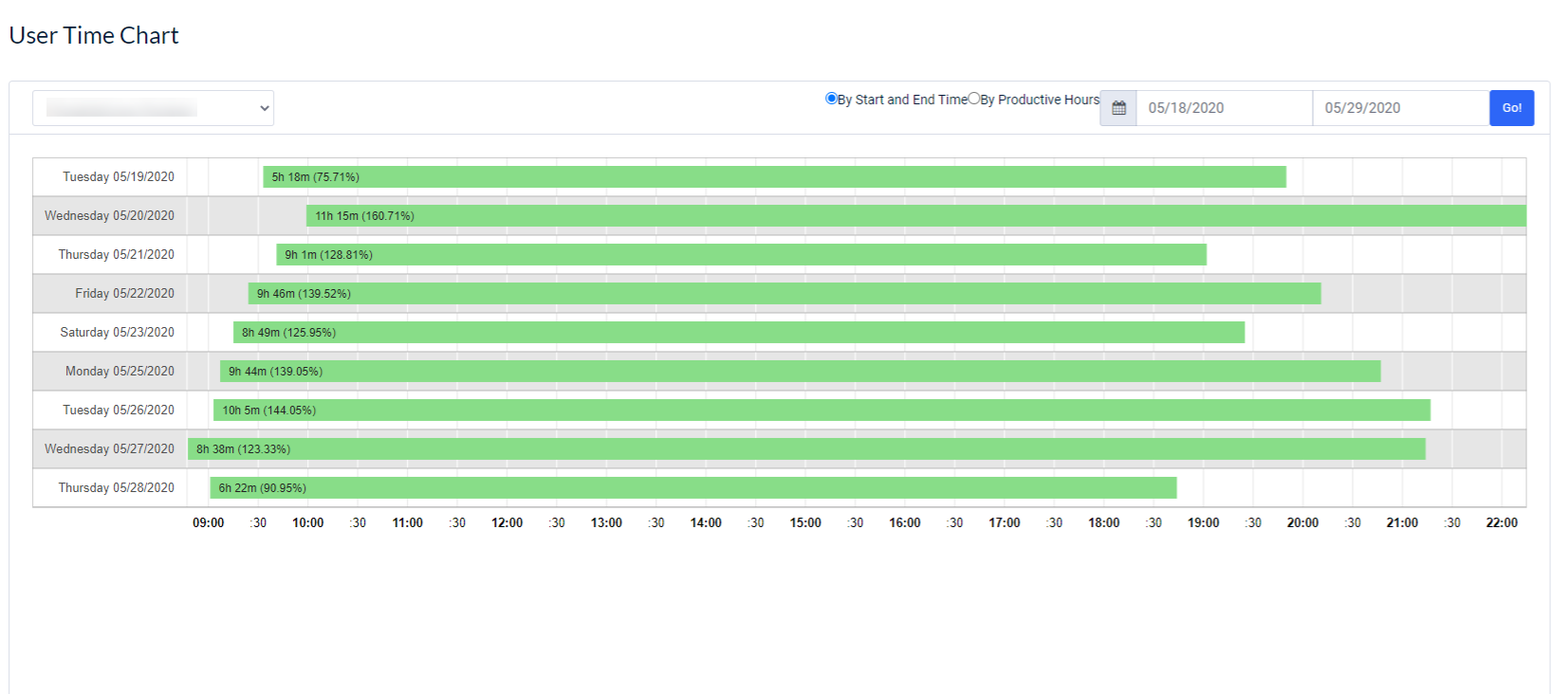The width and height of the screenshot is (1568, 694).
Task: Click the 11:00 time axis label
Action: pyautogui.click(x=408, y=523)
